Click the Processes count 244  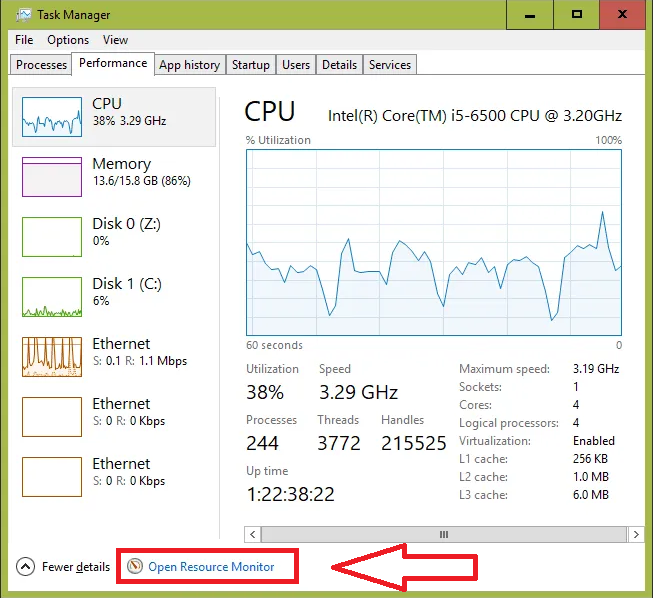click(x=262, y=443)
